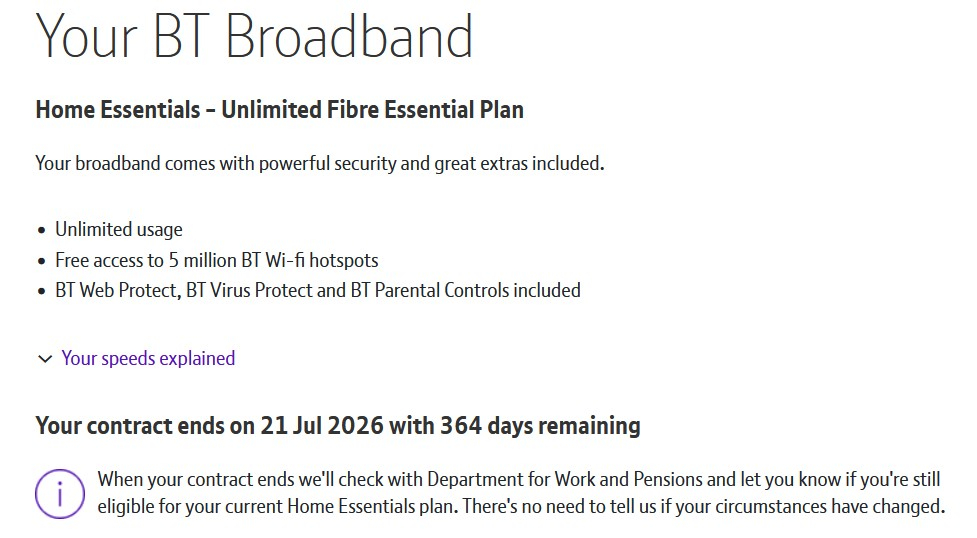Click the bullet dot before Unlimited usage

pyautogui.click(x=42, y=231)
